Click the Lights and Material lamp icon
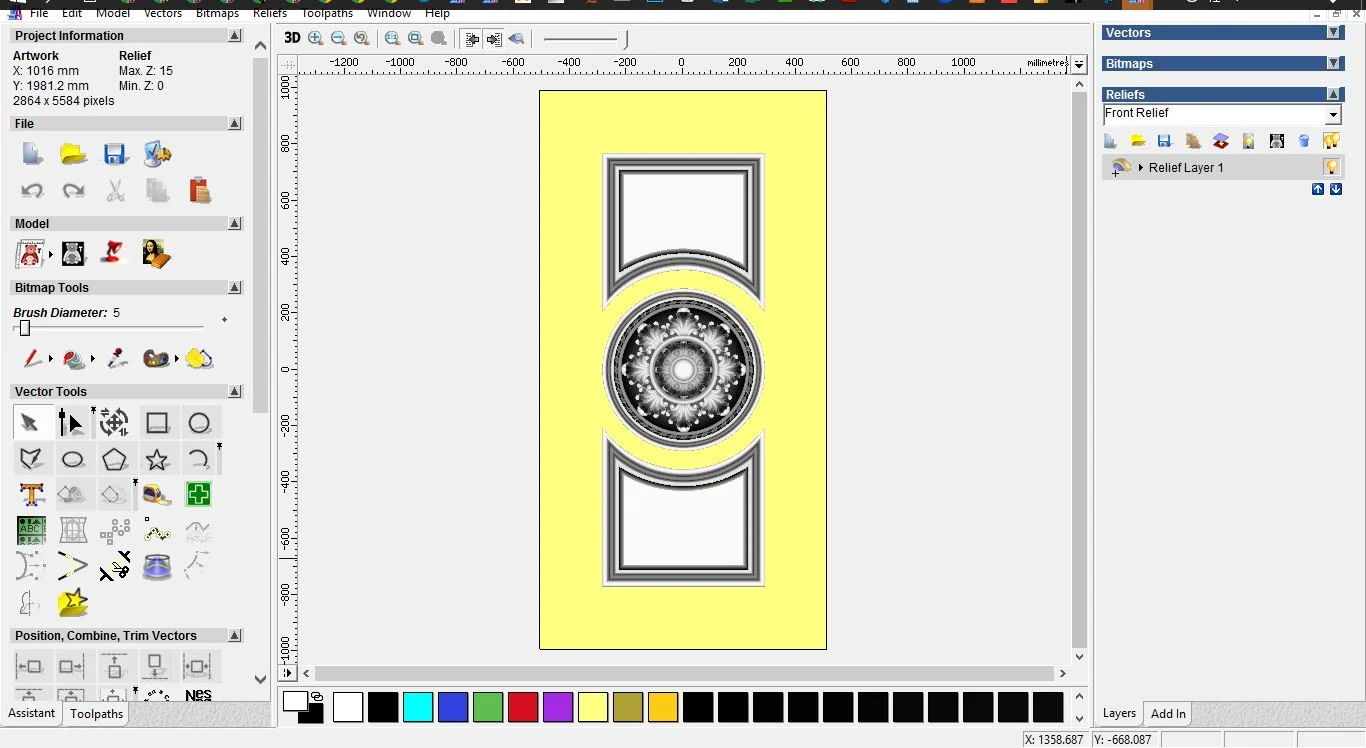1366x748 pixels. pos(112,253)
